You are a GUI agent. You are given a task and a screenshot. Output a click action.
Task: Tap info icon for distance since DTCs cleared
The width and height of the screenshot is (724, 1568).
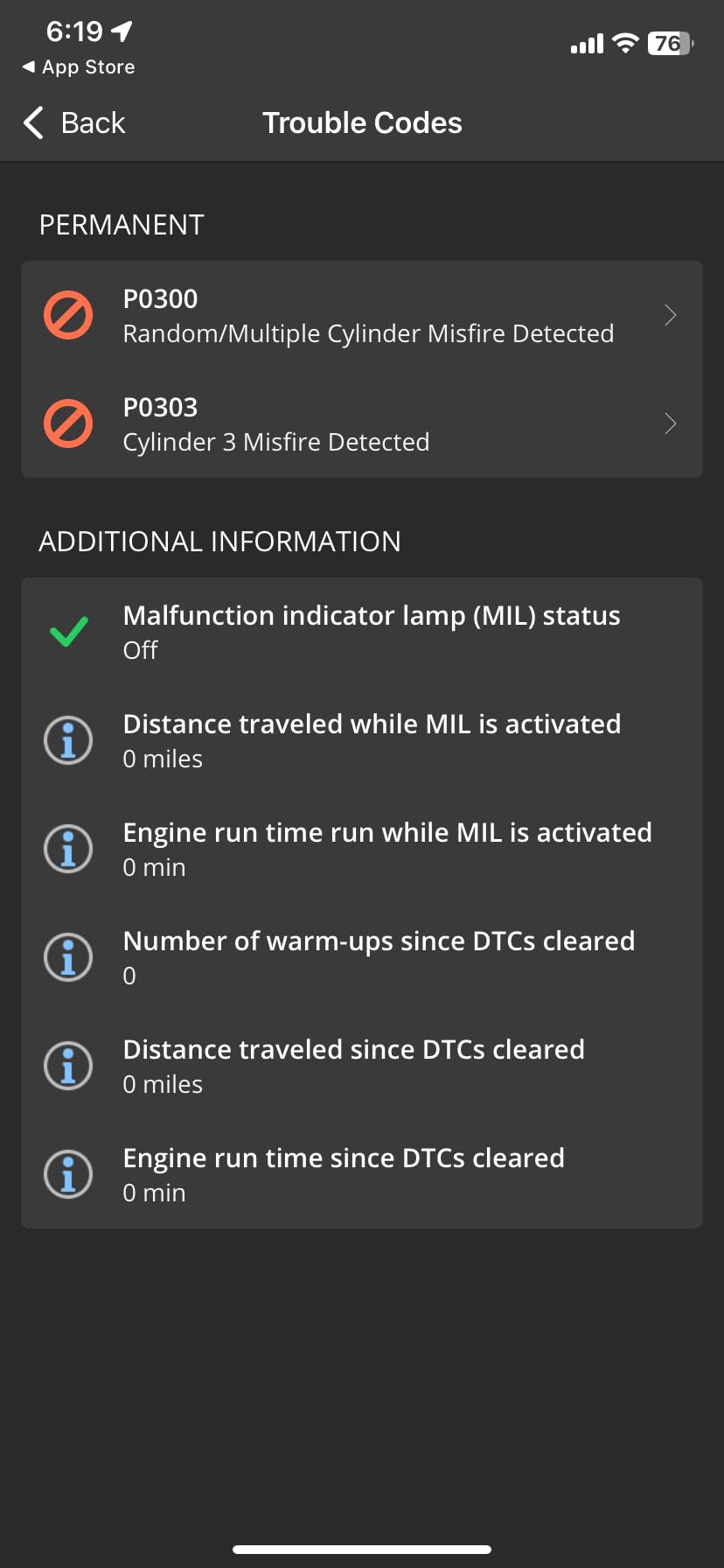(68, 1066)
